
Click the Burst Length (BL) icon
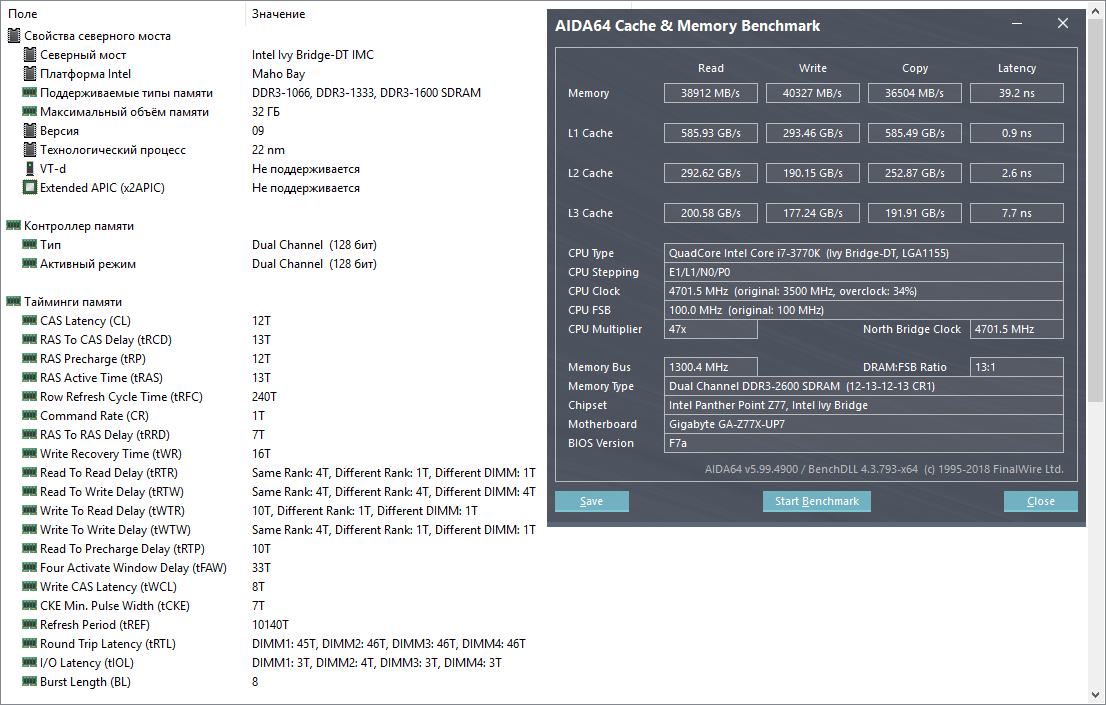point(30,682)
